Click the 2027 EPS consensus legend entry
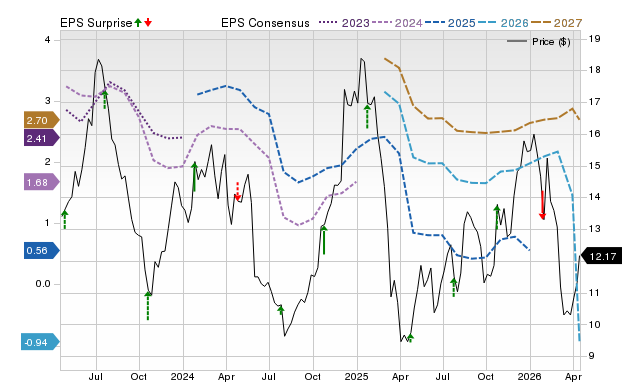The width and height of the screenshot is (640, 382). tap(556, 23)
